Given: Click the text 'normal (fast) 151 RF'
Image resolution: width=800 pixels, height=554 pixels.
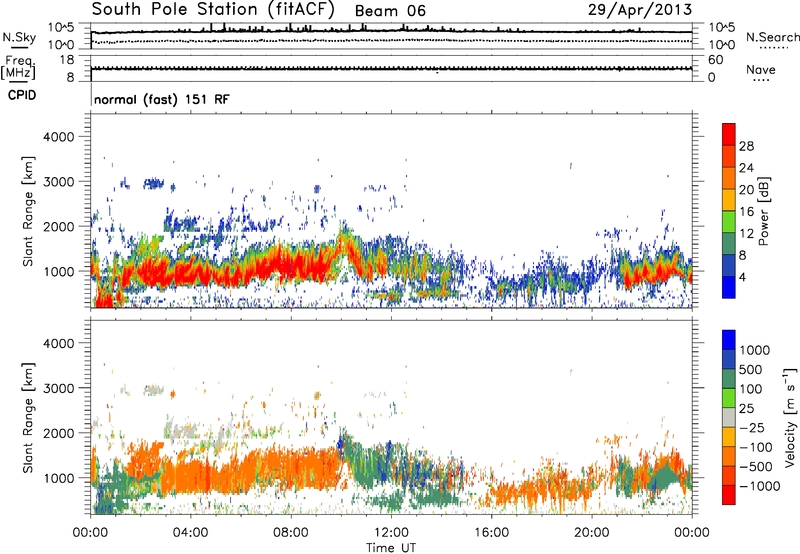Looking at the screenshot, I should (162, 99).
